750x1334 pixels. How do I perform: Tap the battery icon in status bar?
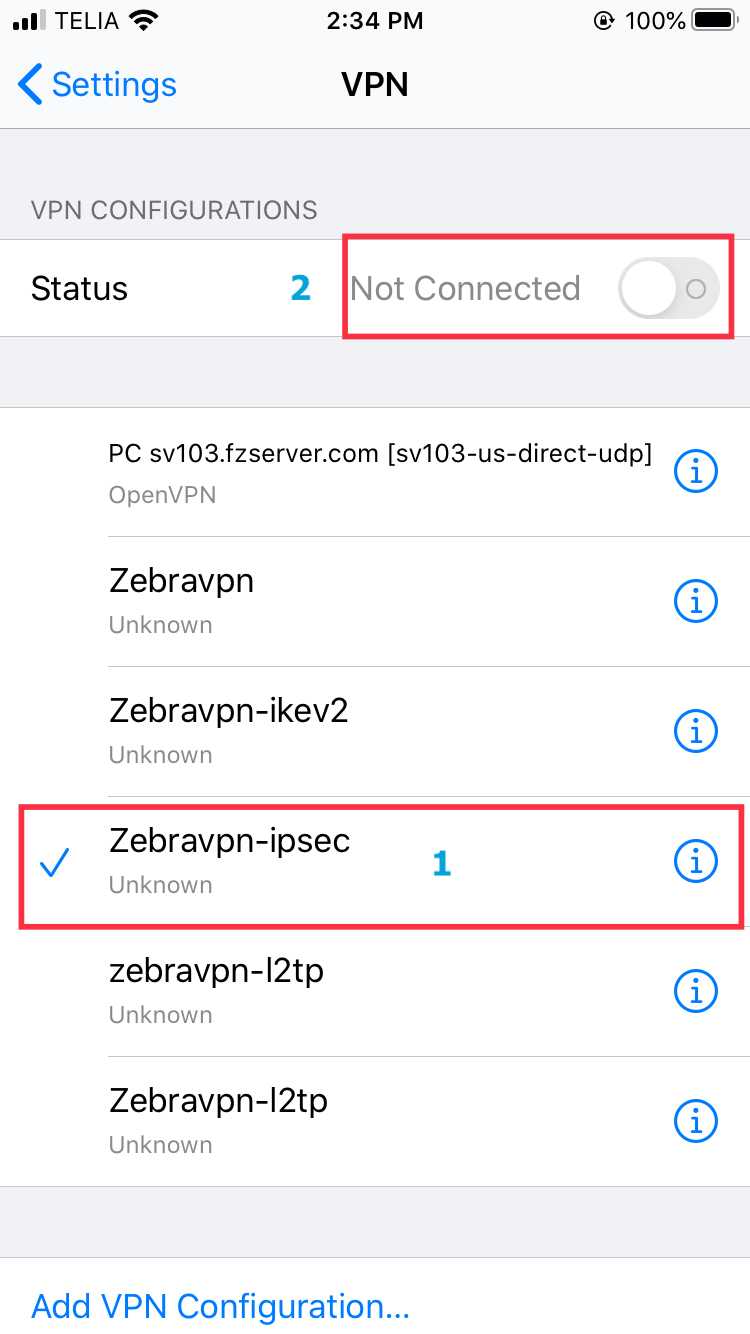pyautogui.click(x=716, y=21)
